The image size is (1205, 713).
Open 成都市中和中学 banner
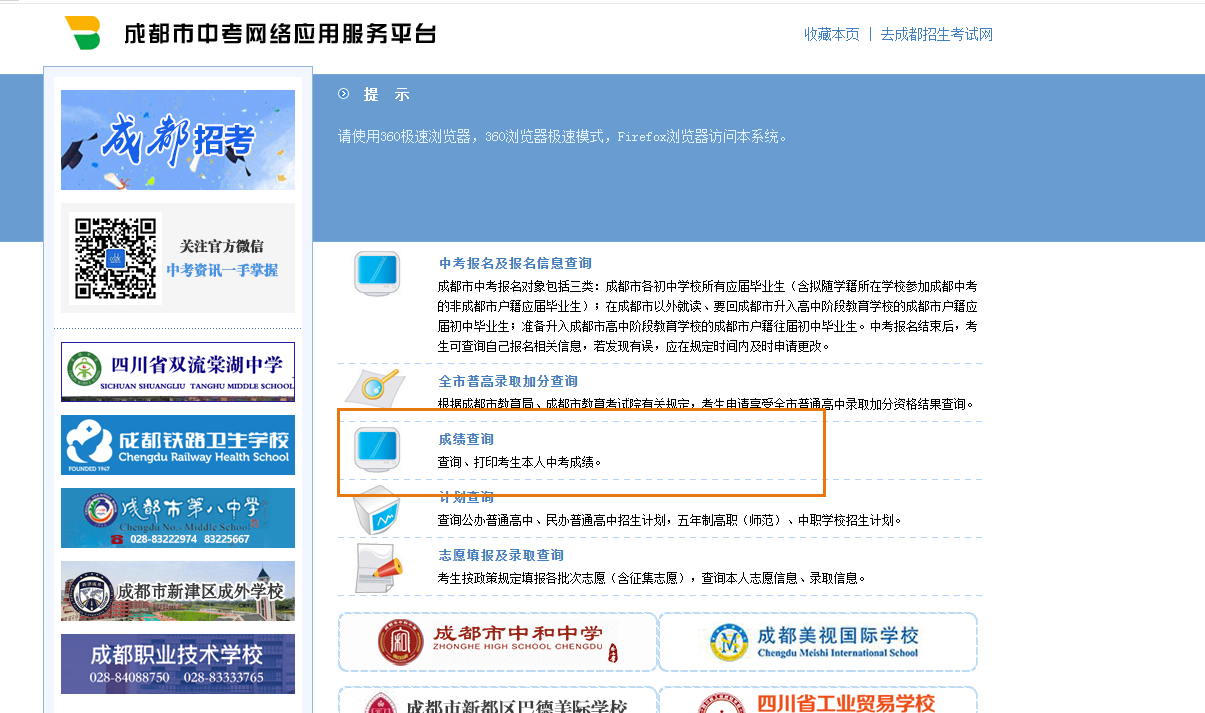click(x=498, y=642)
